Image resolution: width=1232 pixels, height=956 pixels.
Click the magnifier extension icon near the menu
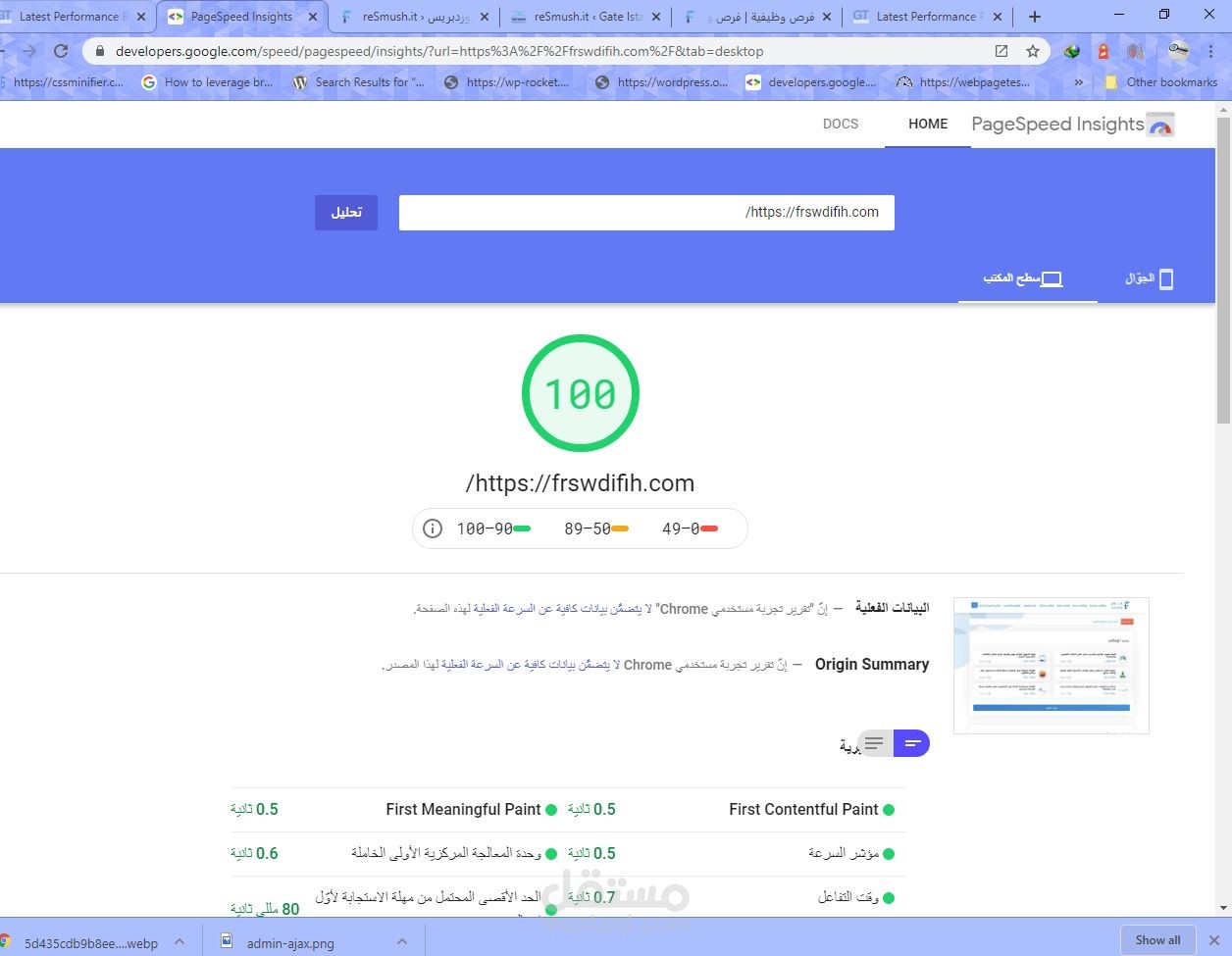(1178, 50)
